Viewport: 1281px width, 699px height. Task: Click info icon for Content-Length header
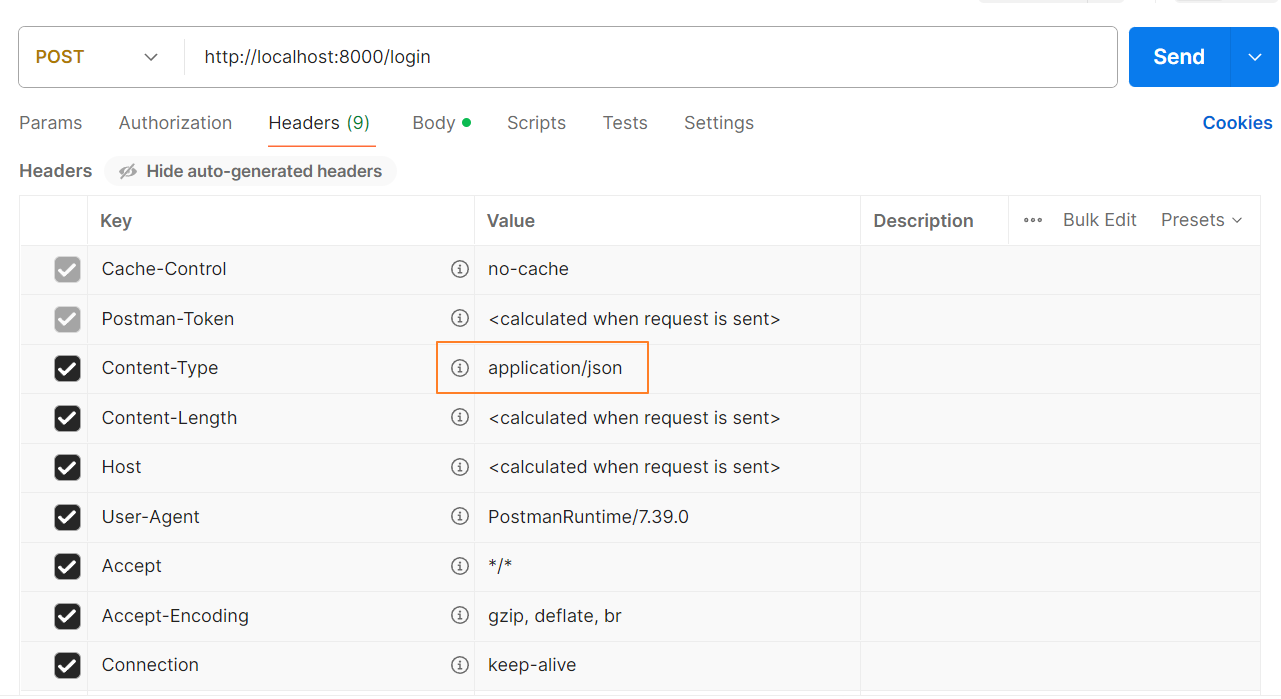(460, 417)
